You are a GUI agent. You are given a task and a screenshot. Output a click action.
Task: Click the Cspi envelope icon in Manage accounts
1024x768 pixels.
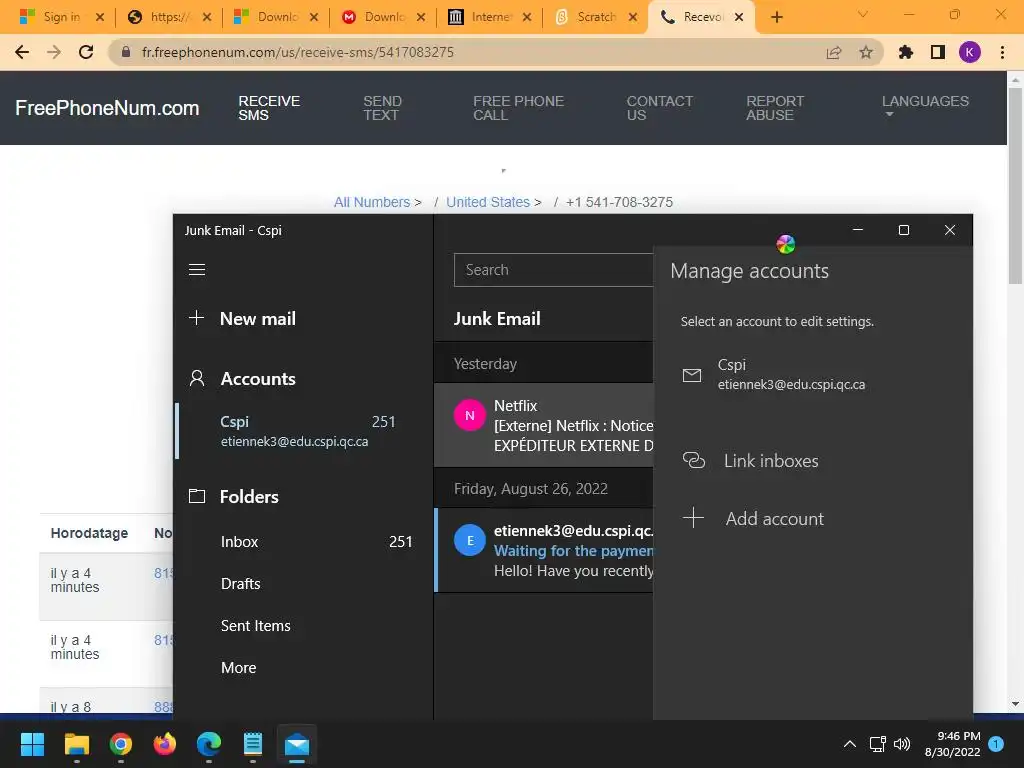(692, 375)
